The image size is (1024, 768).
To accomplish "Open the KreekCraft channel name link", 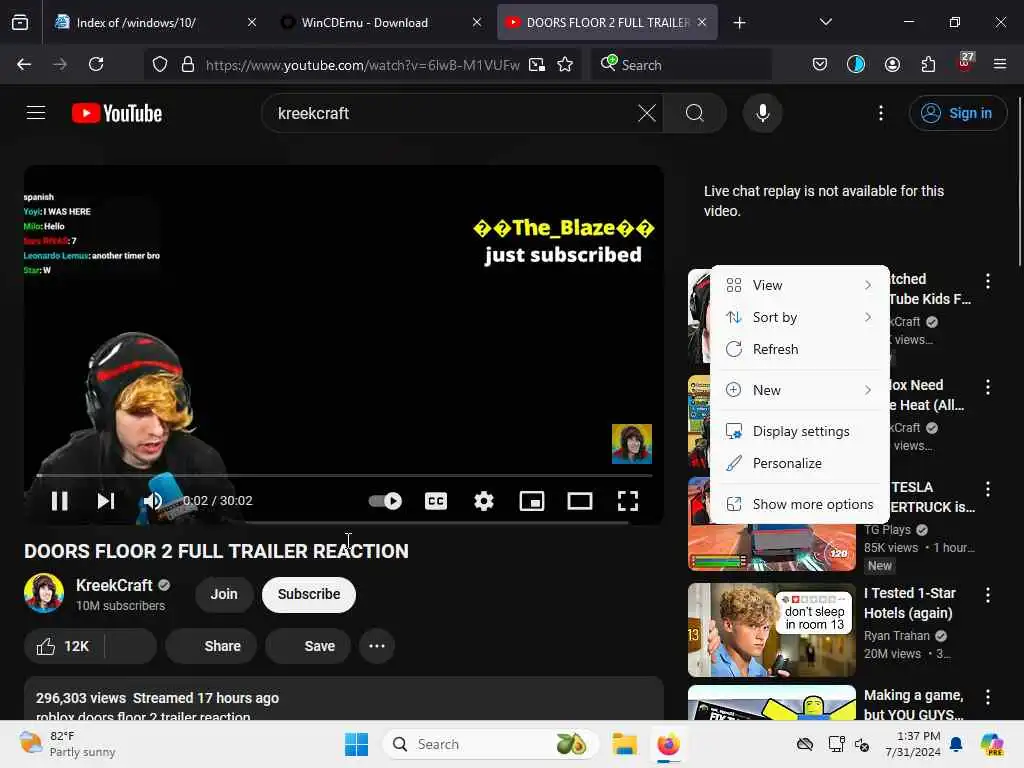I will pos(114,585).
